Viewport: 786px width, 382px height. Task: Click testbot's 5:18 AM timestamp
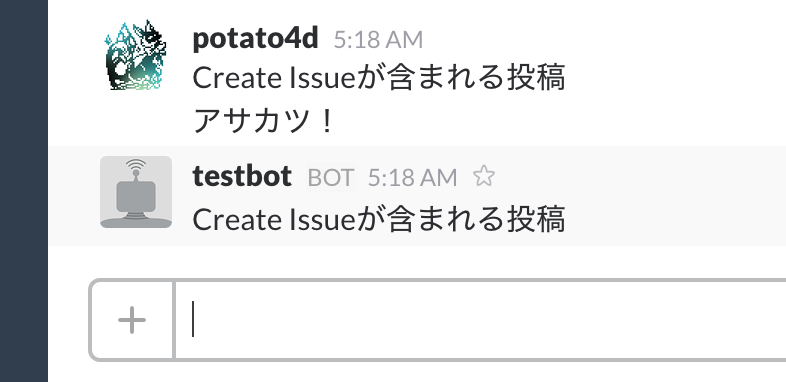(413, 177)
